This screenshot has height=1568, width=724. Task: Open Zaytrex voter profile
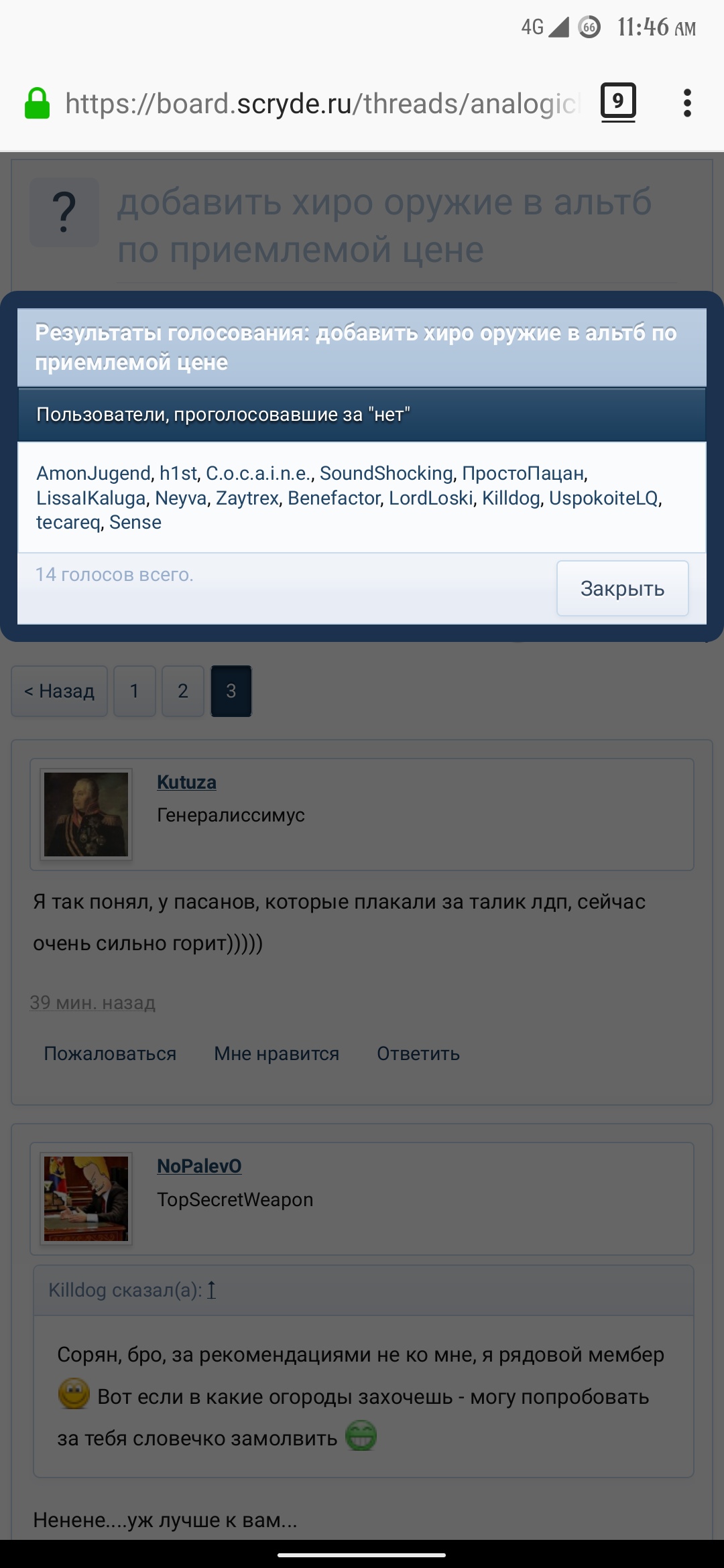coord(247,498)
